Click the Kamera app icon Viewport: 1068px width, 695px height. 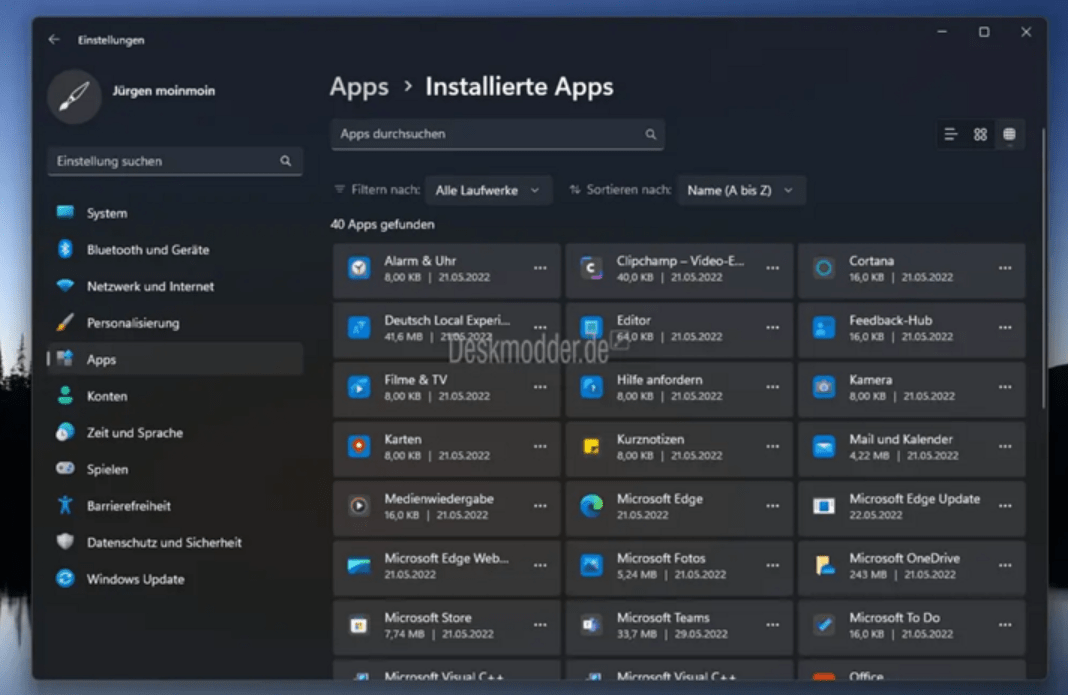click(823, 388)
